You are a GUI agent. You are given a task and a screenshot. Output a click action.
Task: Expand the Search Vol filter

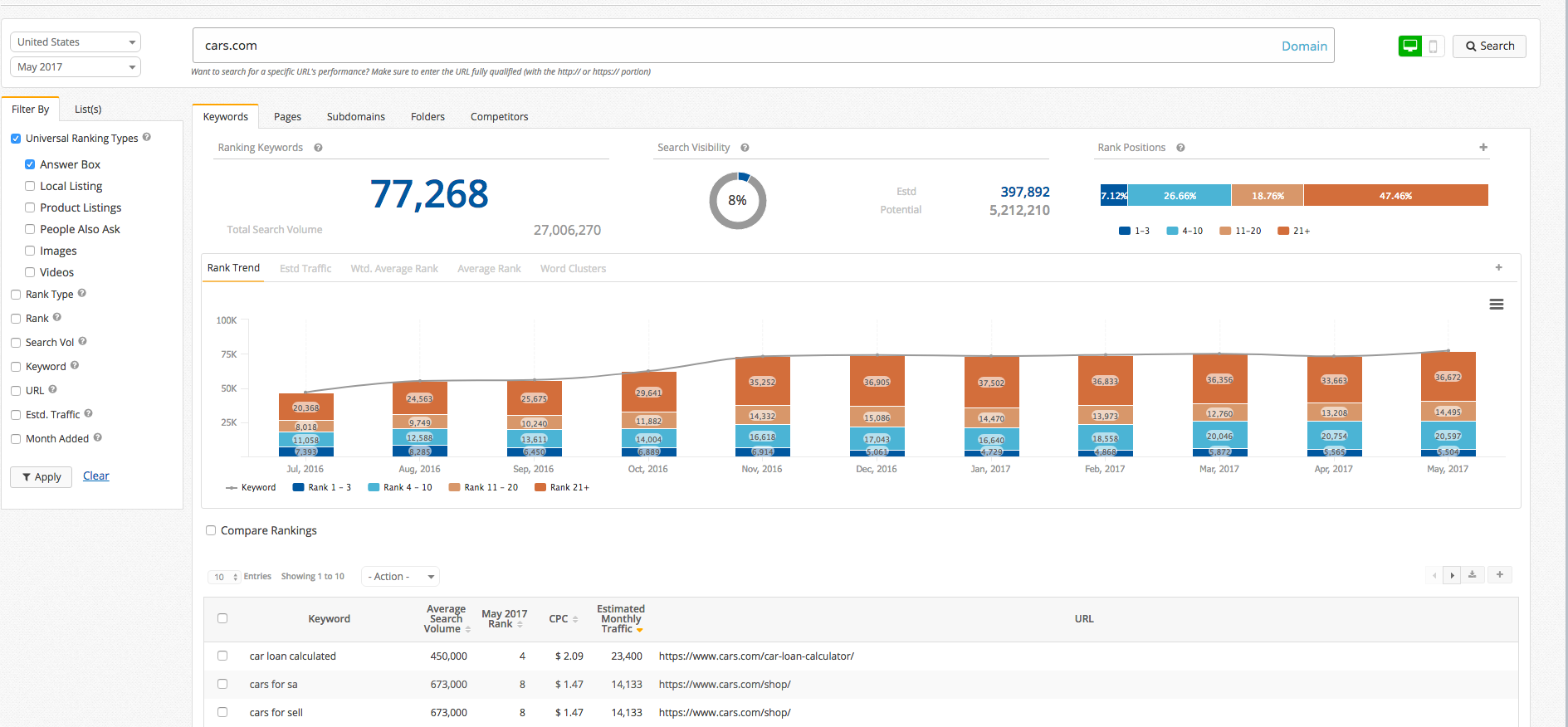point(16,343)
